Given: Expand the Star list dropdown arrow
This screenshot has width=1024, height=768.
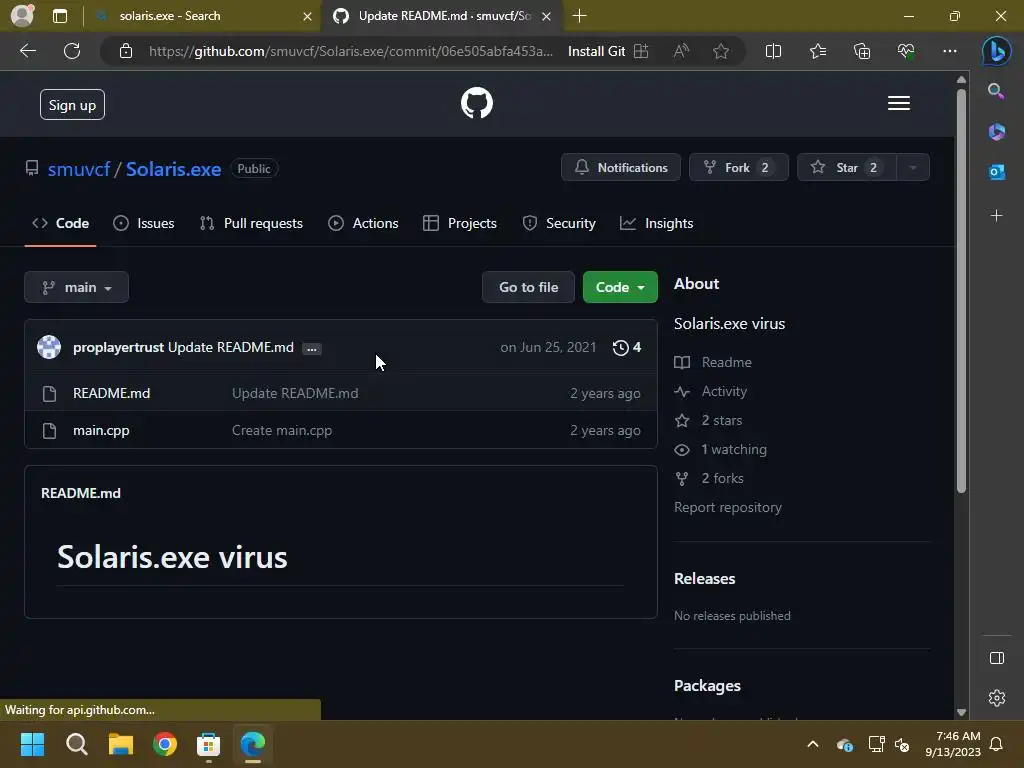Looking at the screenshot, I should pos(913,168).
